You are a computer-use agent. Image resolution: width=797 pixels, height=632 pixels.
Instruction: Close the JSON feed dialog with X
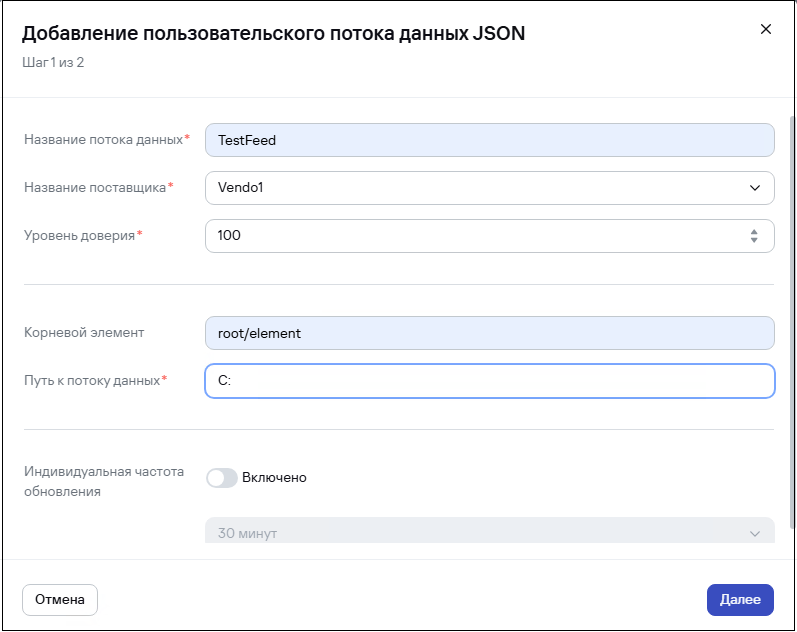(x=765, y=29)
